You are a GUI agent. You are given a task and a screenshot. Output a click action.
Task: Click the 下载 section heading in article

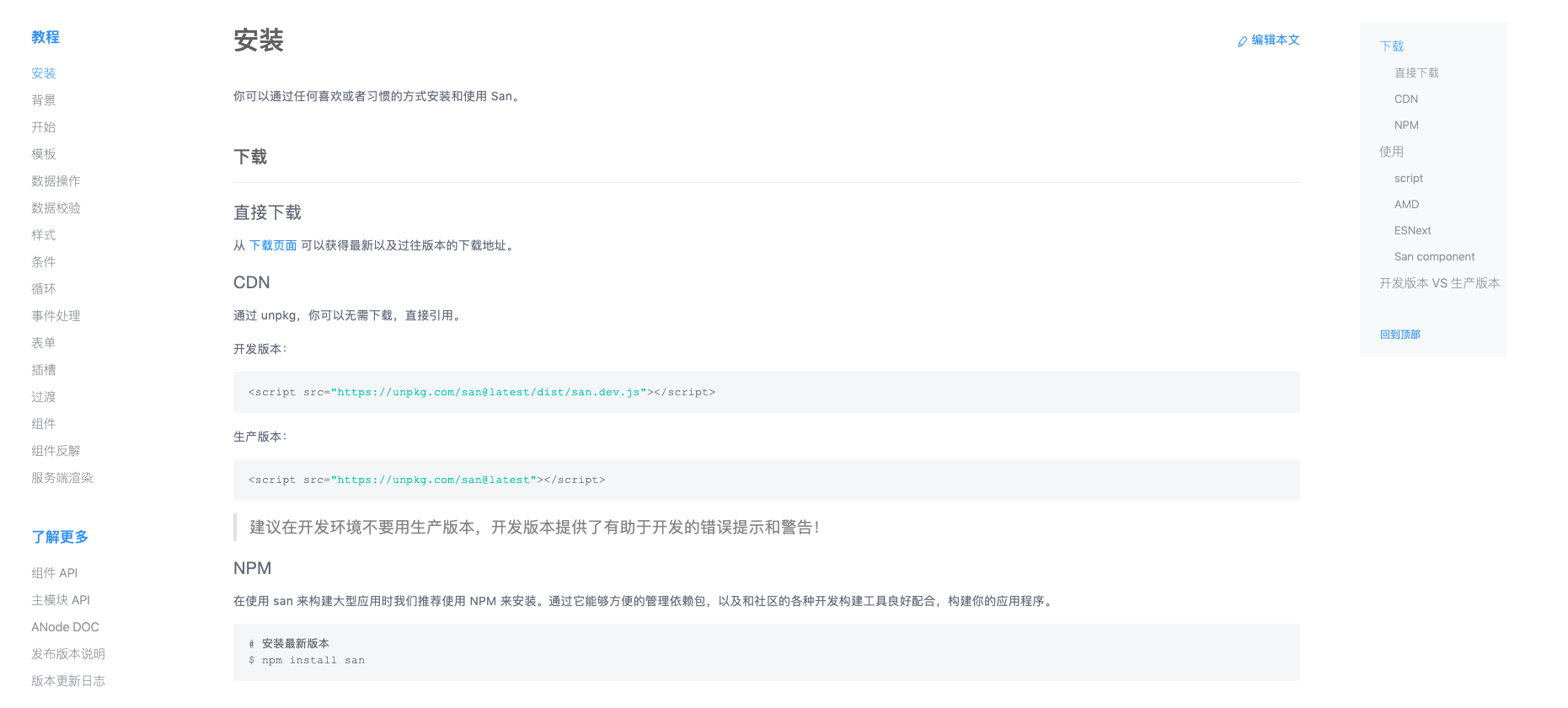(x=250, y=157)
